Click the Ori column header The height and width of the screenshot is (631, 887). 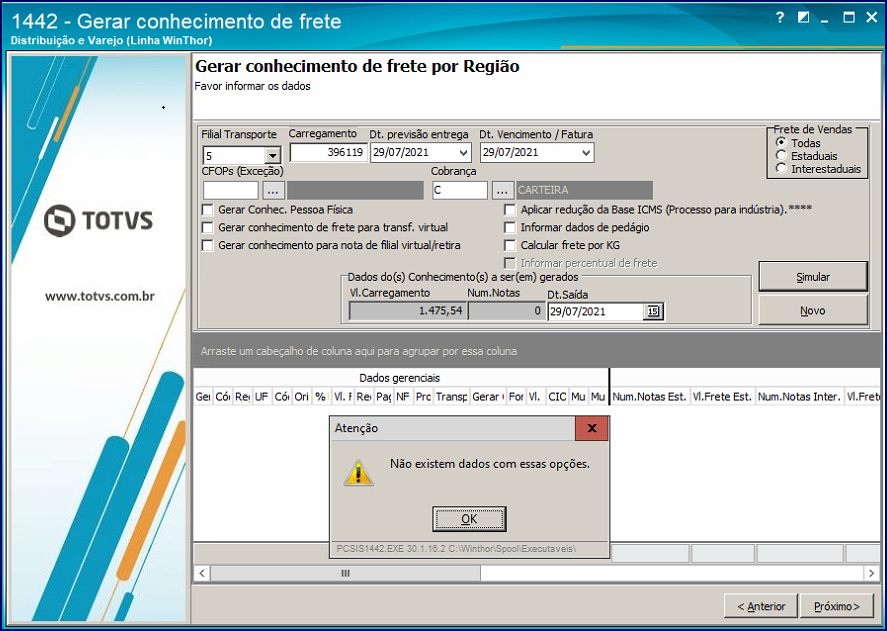302,397
